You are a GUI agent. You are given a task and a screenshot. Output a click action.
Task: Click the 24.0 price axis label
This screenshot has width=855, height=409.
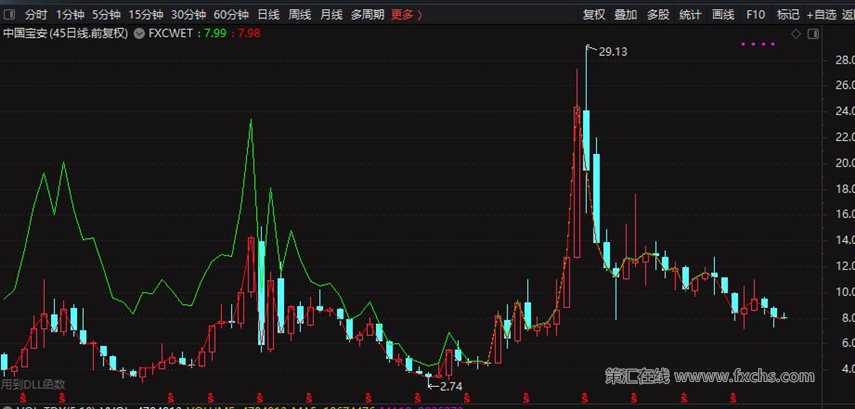point(844,111)
